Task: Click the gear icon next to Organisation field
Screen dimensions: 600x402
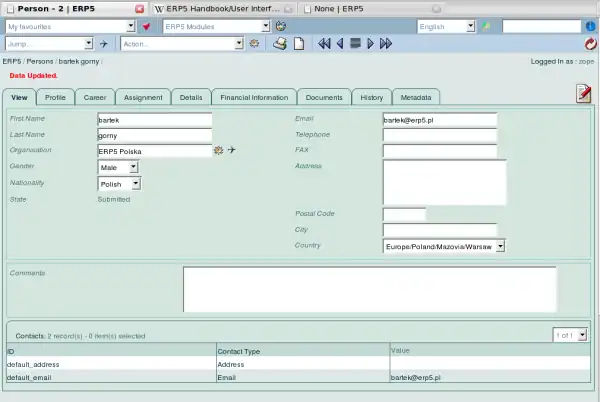Action: (219, 150)
